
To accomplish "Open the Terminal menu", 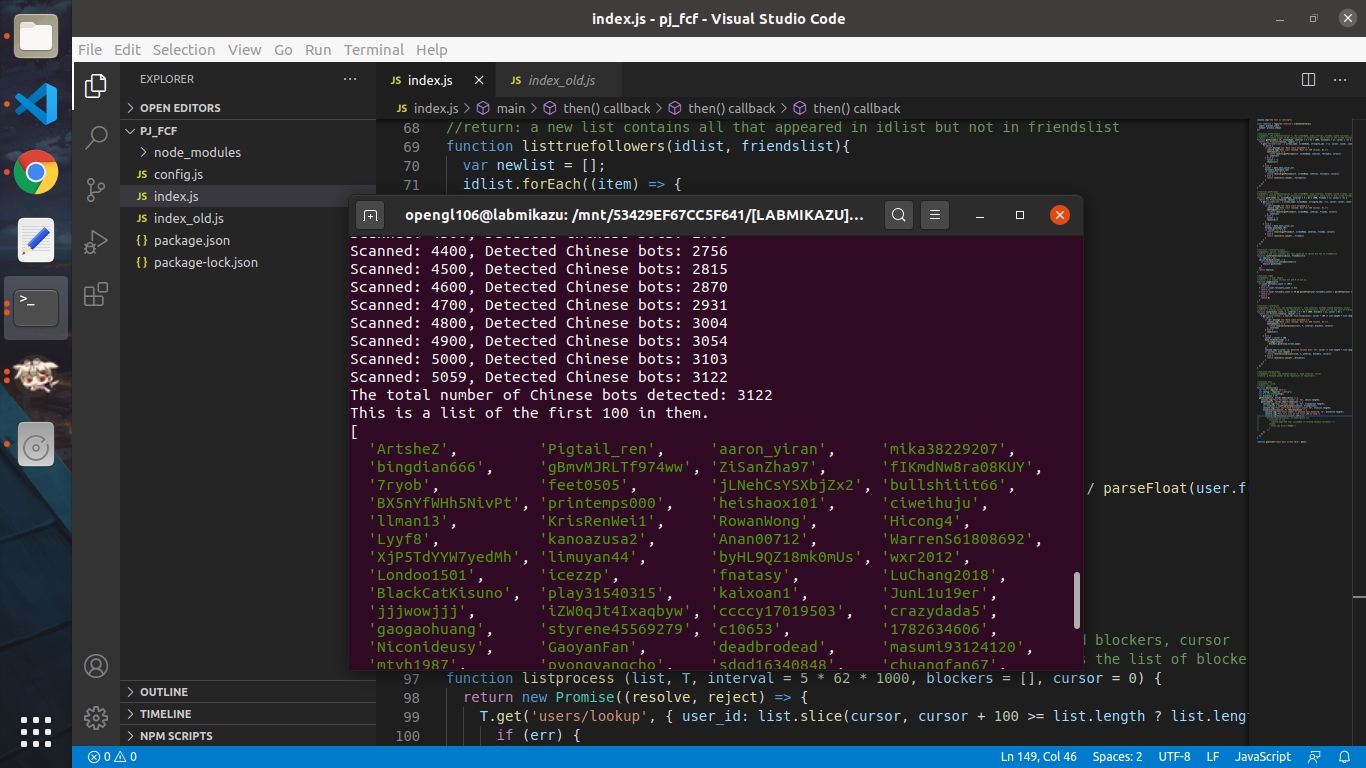I will pyautogui.click(x=374, y=50).
